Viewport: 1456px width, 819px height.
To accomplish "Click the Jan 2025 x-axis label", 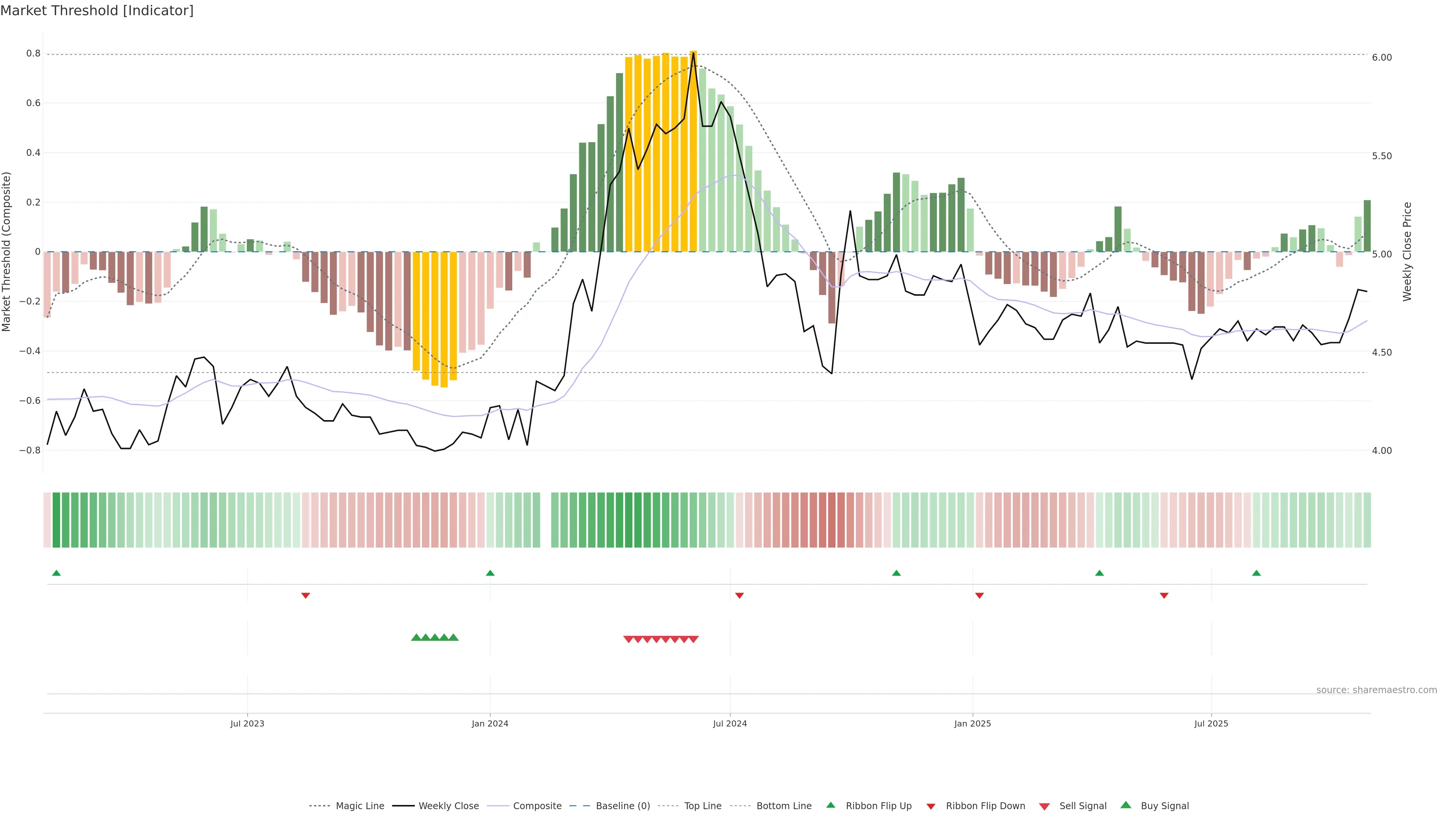I will tap(972, 723).
